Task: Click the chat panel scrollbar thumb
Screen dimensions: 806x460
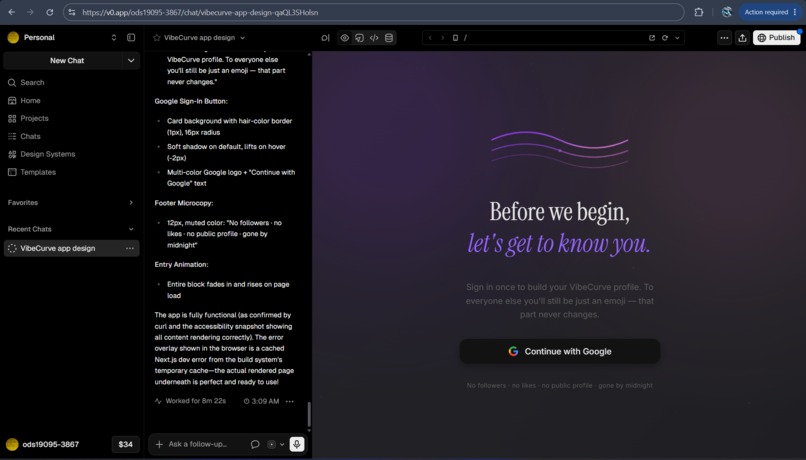Action: click(x=309, y=414)
